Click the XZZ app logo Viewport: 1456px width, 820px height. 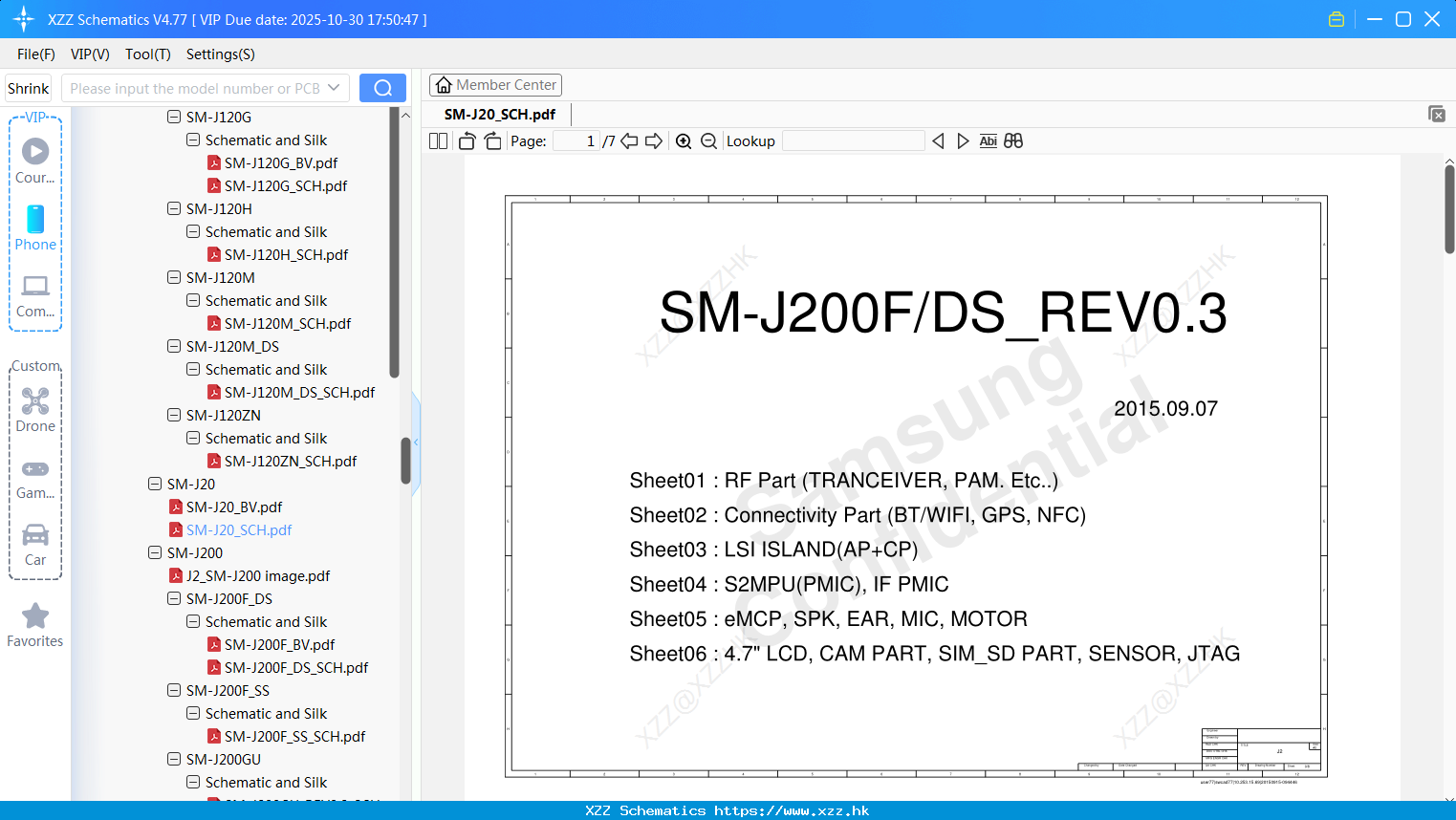pyautogui.click(x=24, y=19)
